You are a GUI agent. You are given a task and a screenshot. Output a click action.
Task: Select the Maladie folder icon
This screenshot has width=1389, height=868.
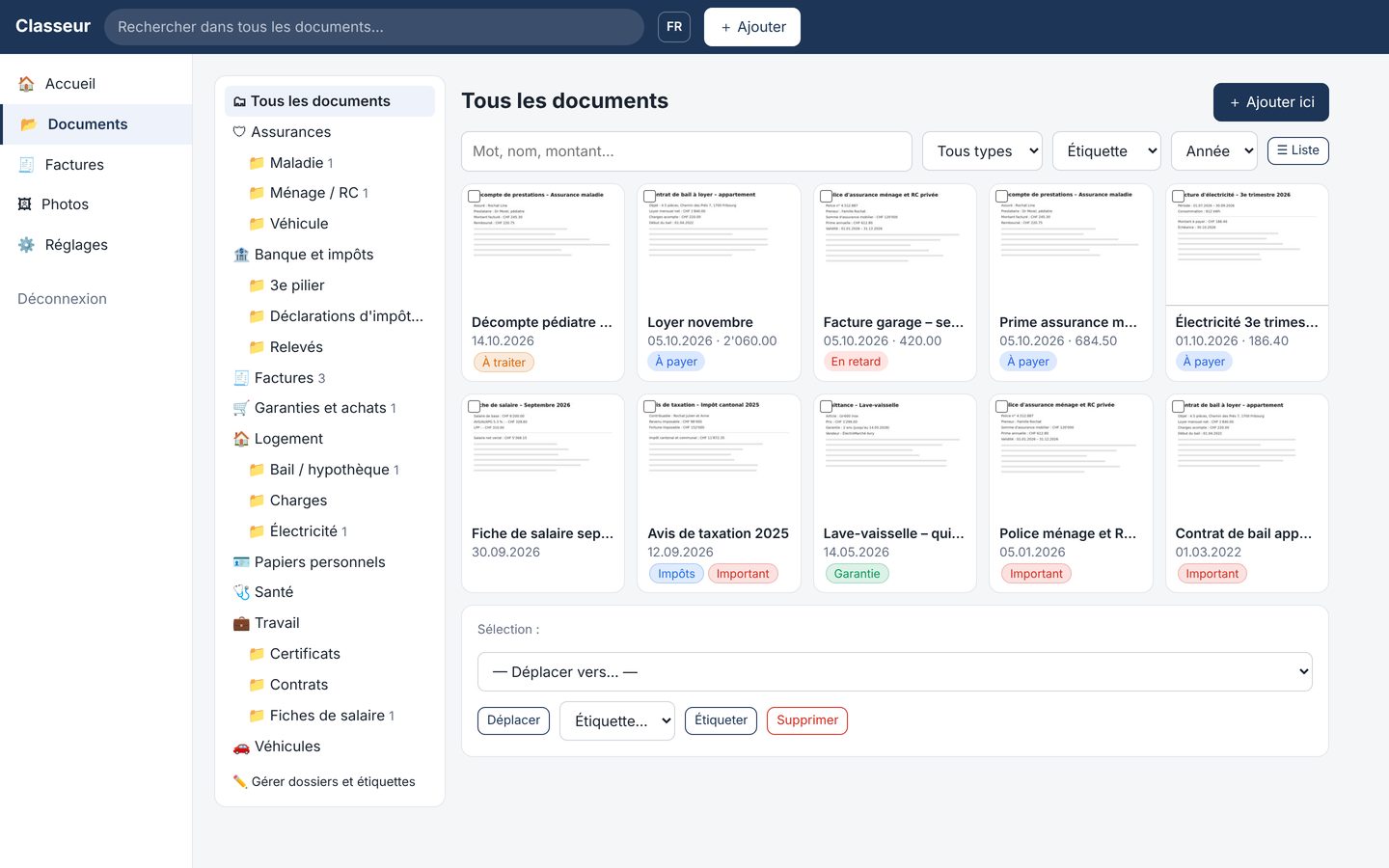click(x=257, y=163)
